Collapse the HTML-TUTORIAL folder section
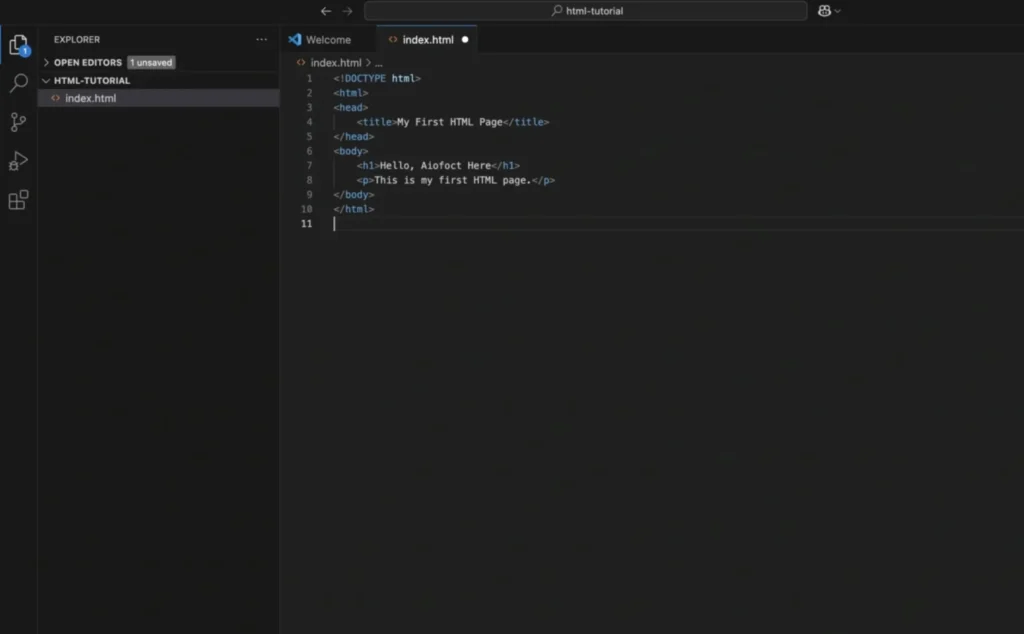1024x634 pixels. pos(46,81)
